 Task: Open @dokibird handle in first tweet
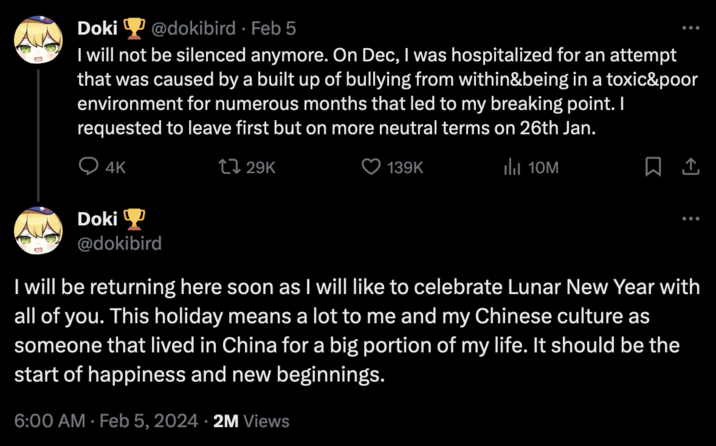click(196, 29)
